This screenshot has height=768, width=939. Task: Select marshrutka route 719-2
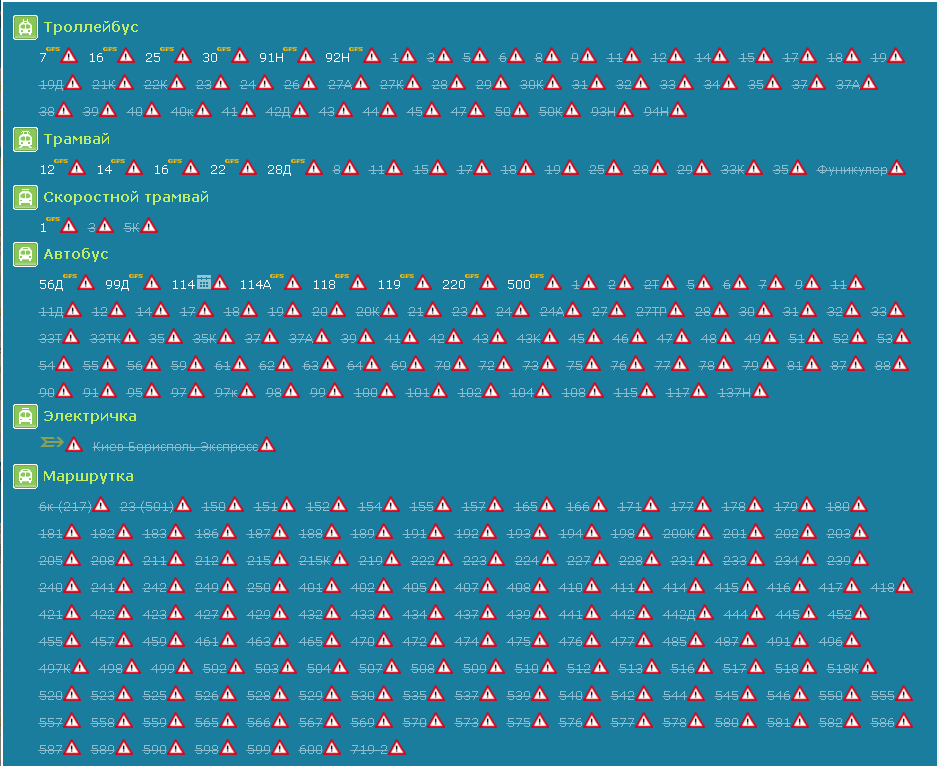(367, 748)
